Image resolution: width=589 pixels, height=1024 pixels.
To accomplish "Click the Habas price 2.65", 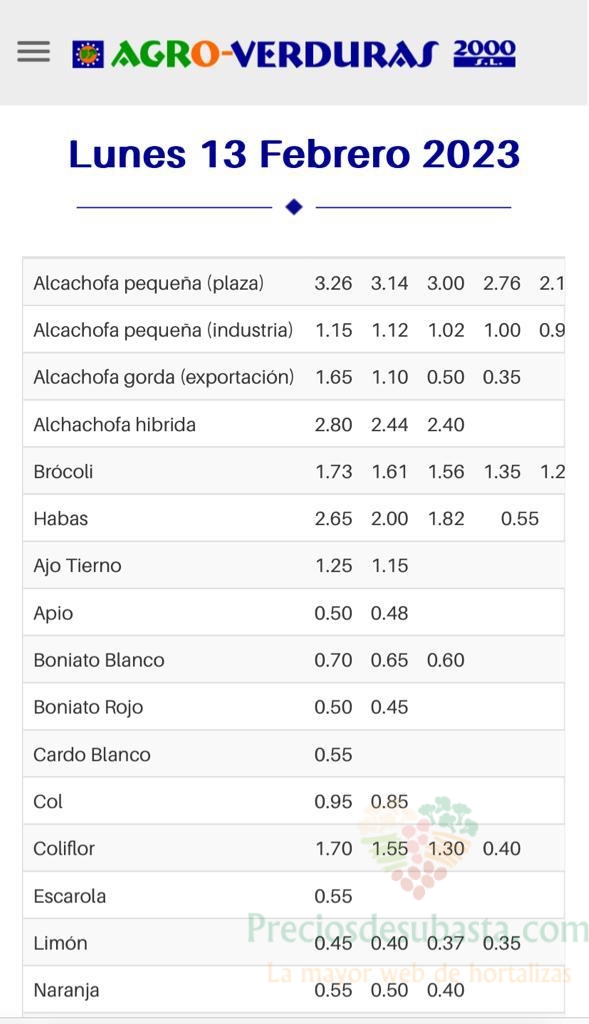I will tap(334, 519).
